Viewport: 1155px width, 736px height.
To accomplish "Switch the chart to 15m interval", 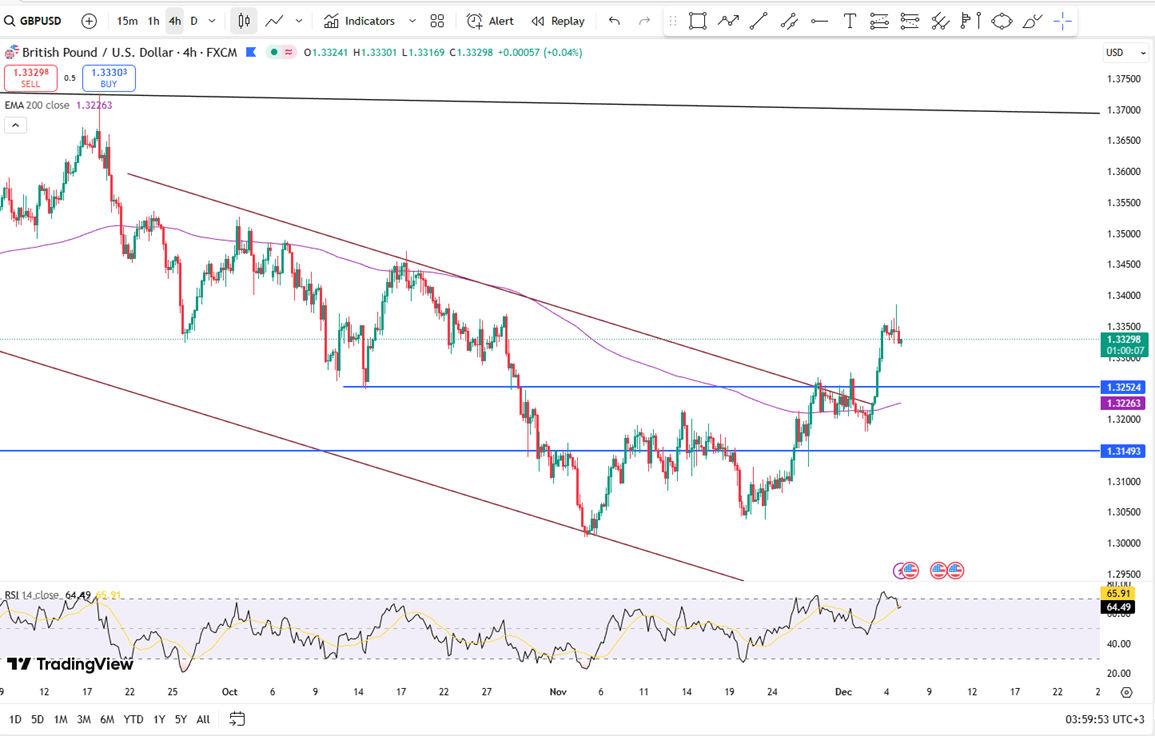I will (x=127, y=21).
